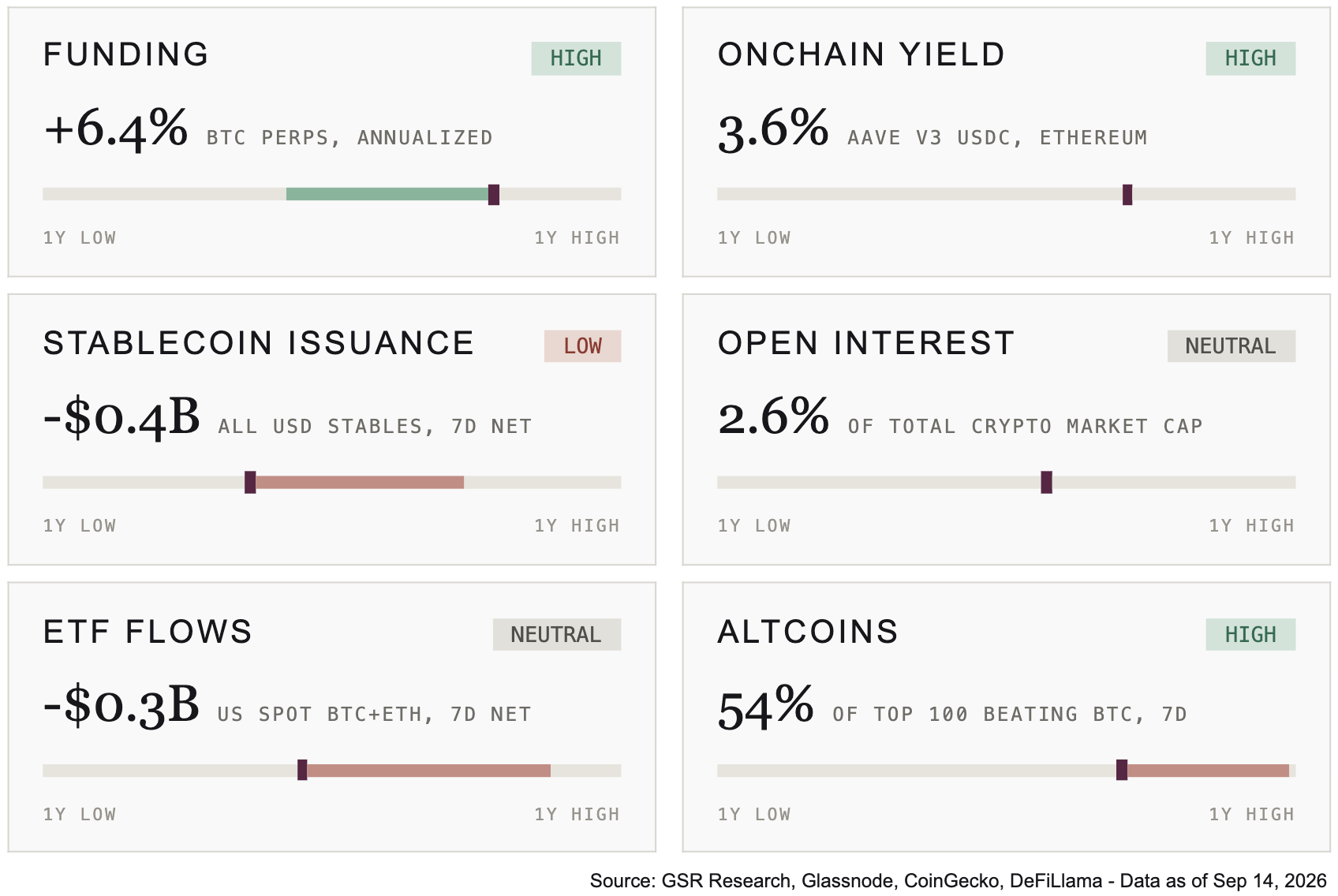The width and height of the screenshot is (1338, 896).
Task: Click the HIGH badge on Funding card
Action: point(576,58)
